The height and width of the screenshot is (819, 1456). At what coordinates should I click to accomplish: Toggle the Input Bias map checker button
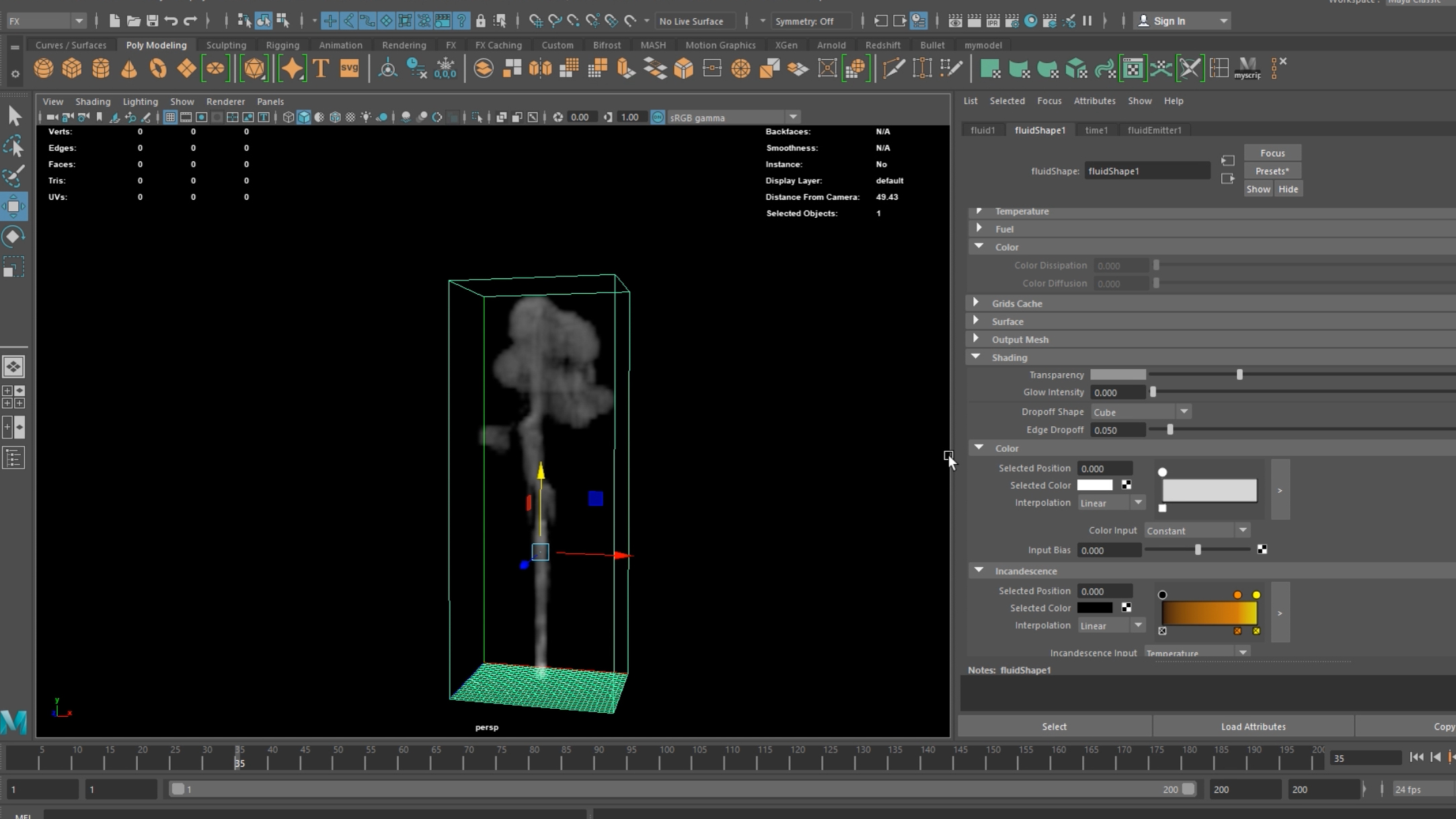click(x=1262, y=550)
